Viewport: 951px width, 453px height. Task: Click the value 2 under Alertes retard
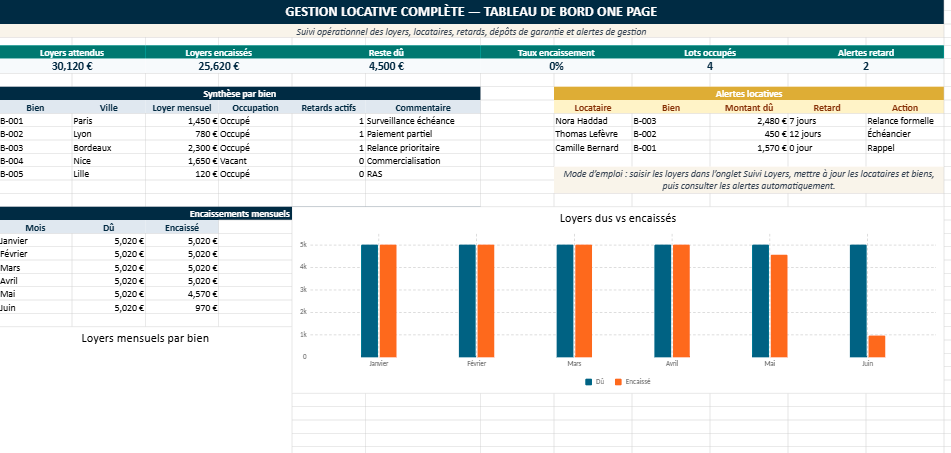point(865,67)
